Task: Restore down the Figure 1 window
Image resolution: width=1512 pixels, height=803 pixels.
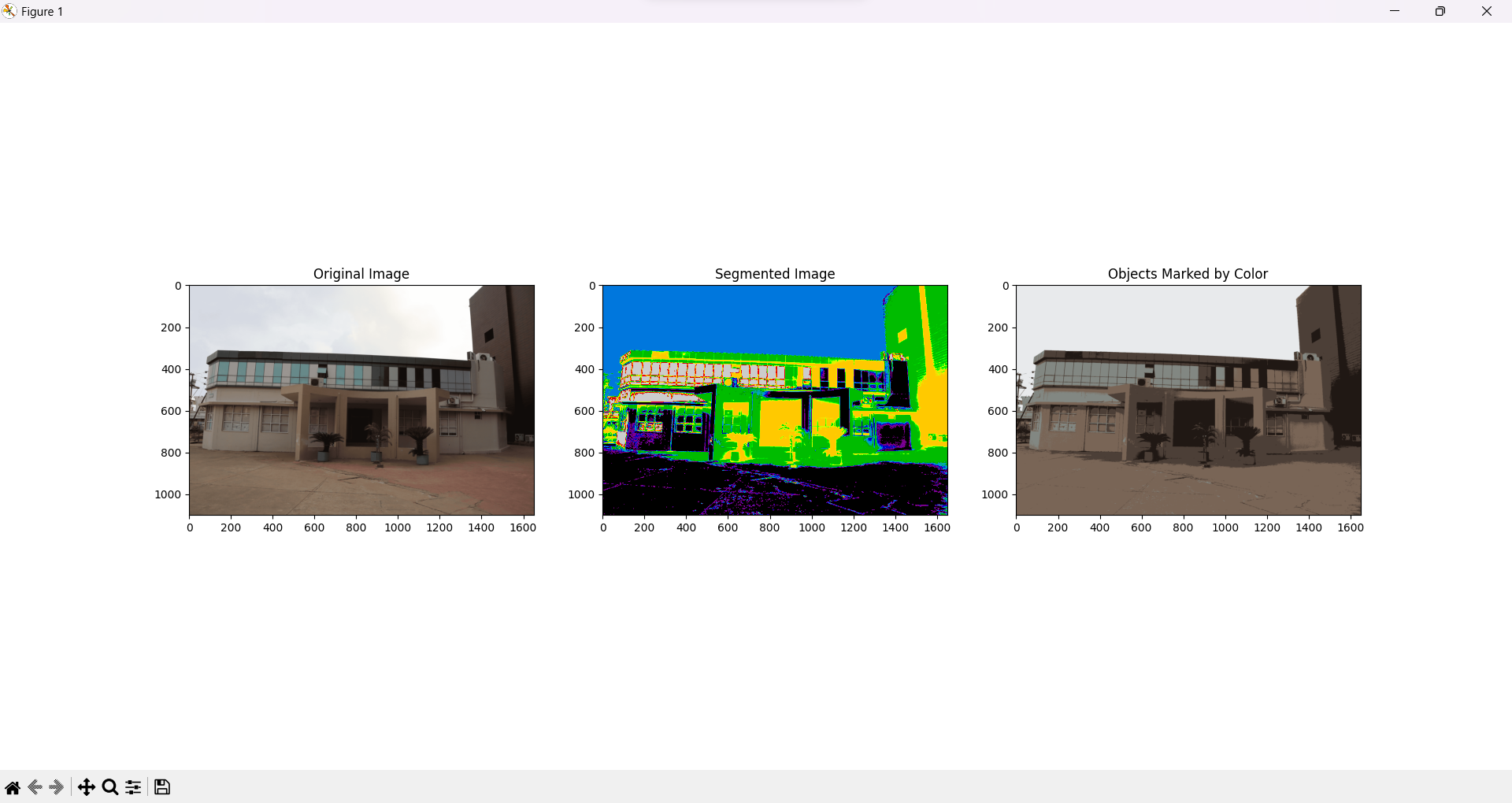Action: pos(1440,11)
